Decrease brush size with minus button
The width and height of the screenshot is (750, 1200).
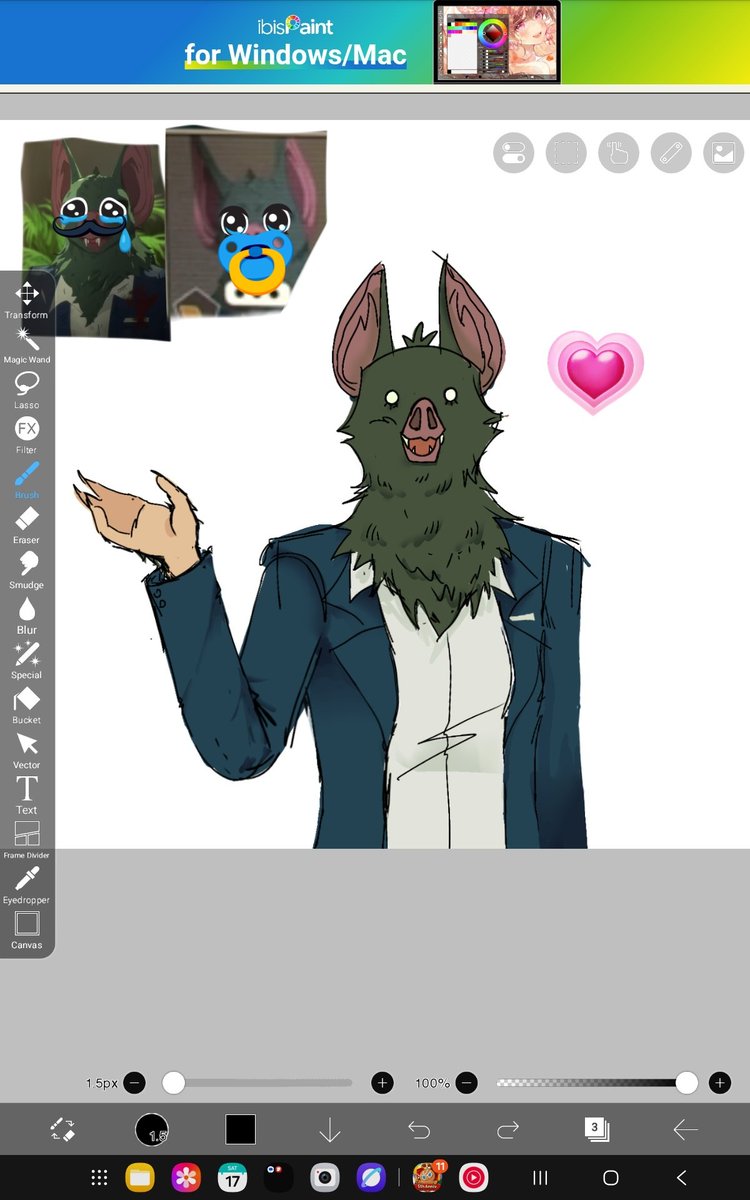[x=135, y=1082]
